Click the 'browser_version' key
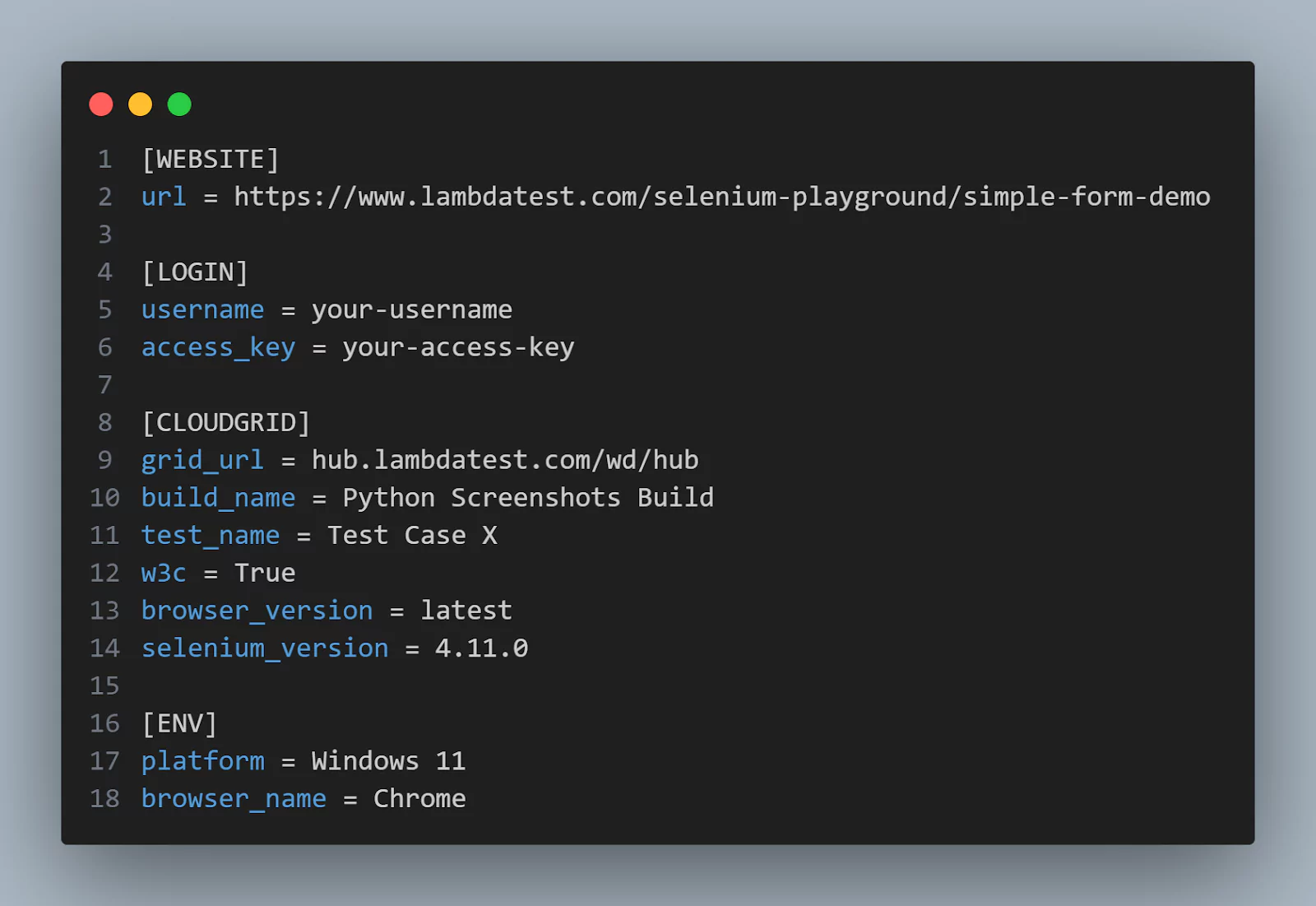 (257, 611)
